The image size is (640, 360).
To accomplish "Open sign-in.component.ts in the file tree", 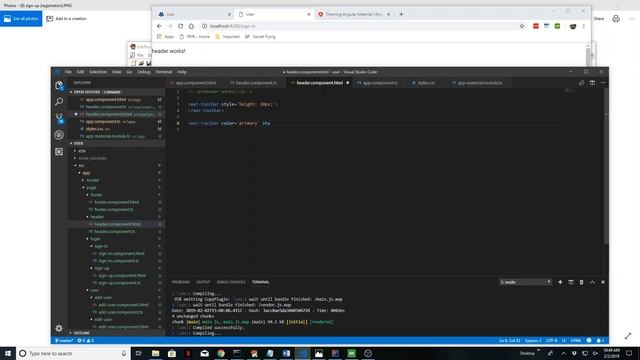I will (x=118, y=261).
